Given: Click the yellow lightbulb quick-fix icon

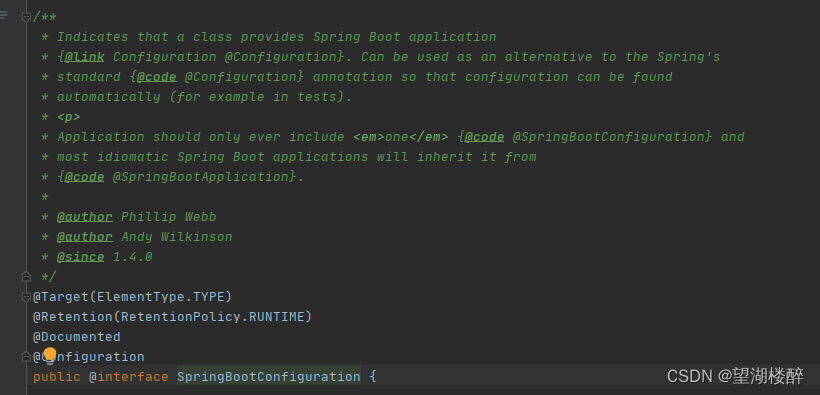Looking at the screenshot, I should [x=50, y=356].
